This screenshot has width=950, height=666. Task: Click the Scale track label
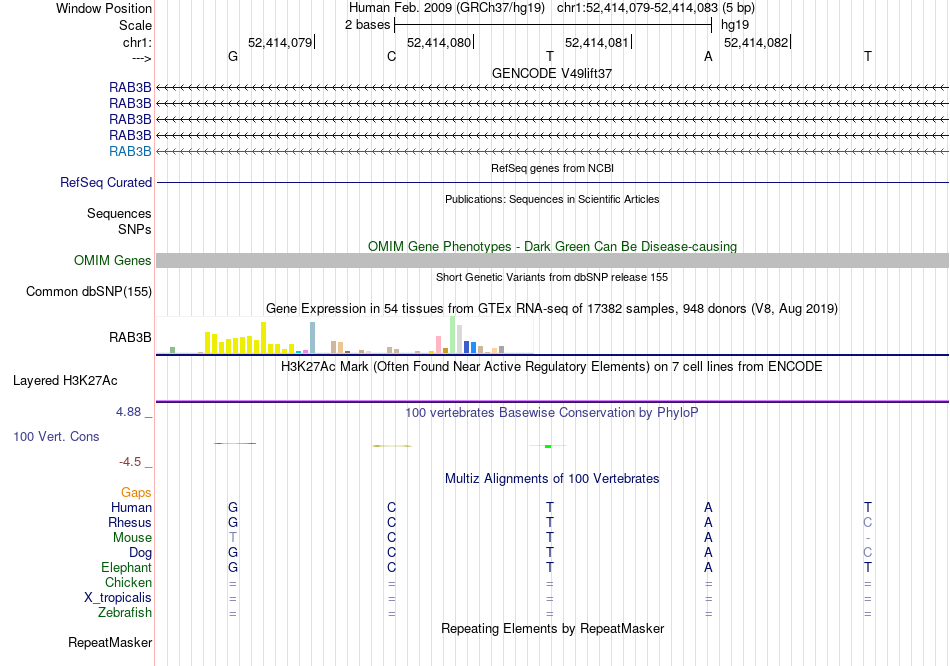point(135,25)
